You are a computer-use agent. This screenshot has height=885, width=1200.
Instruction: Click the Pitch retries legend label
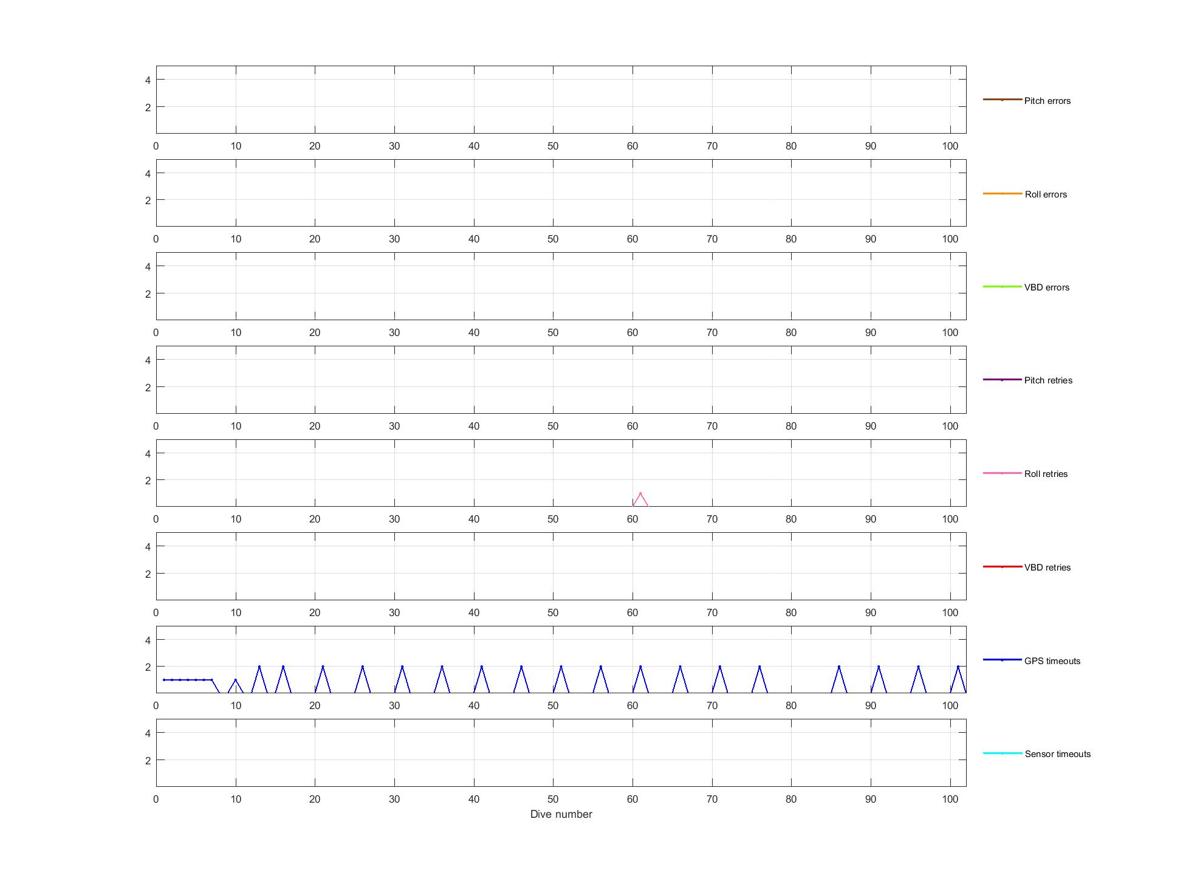point(1048,381)
